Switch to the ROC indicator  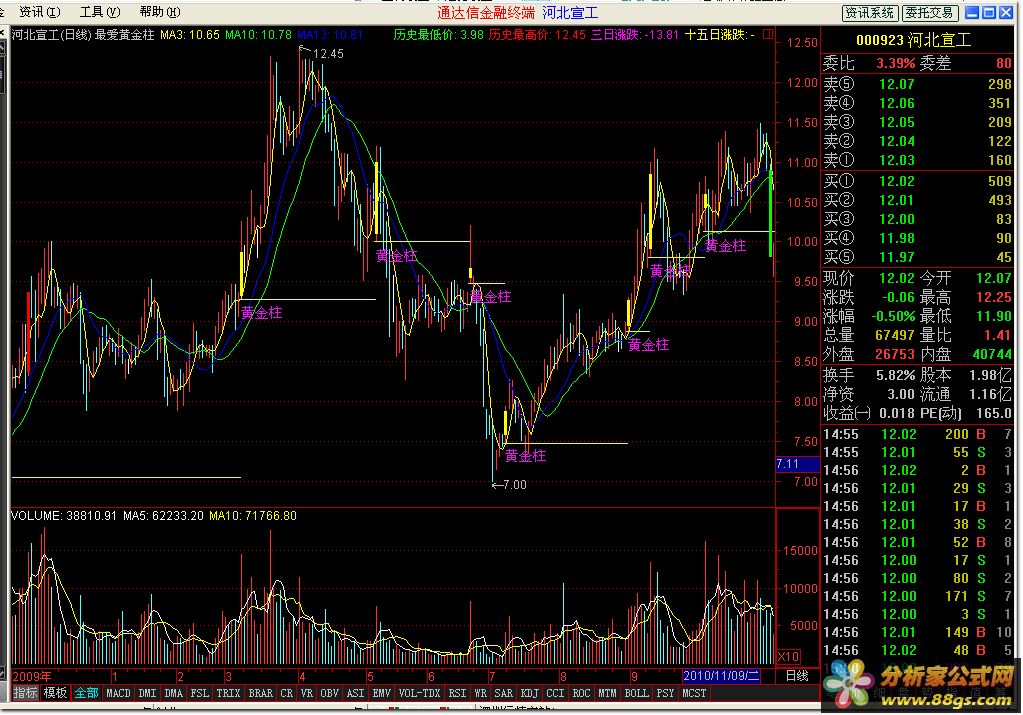click(581, 693)
